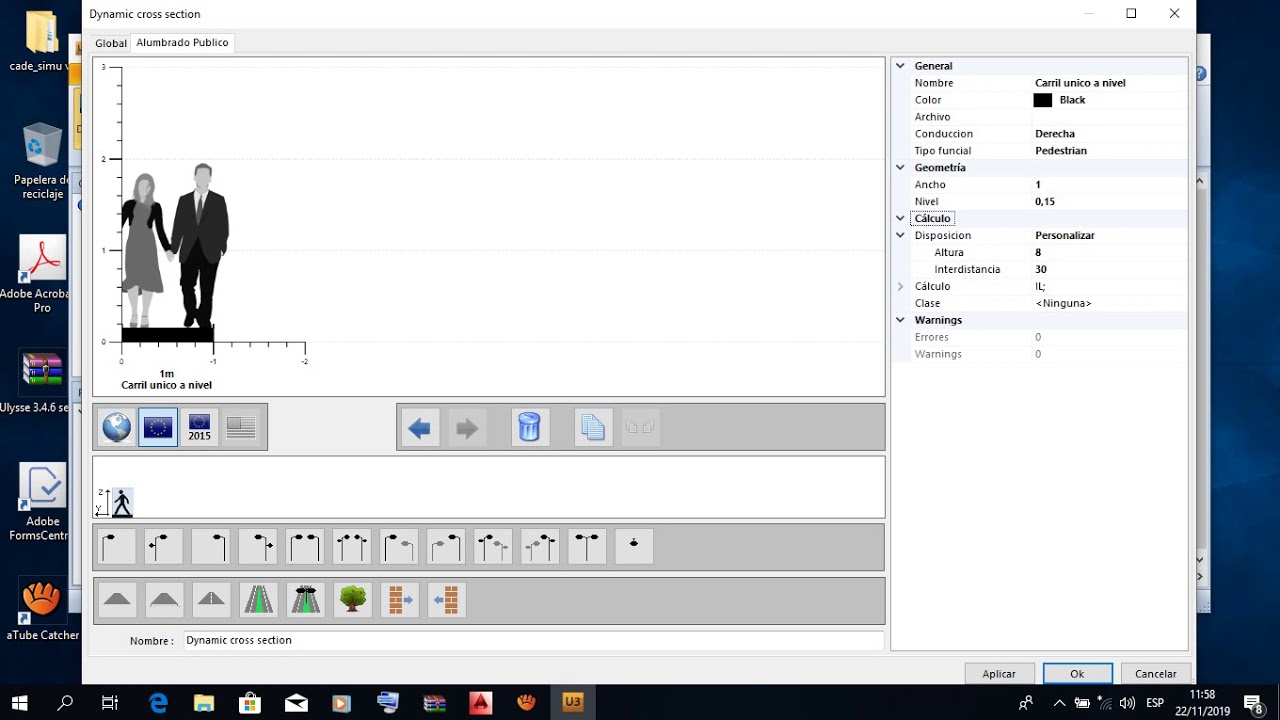Expand the Cálculo IL; property row

[900, 286]
